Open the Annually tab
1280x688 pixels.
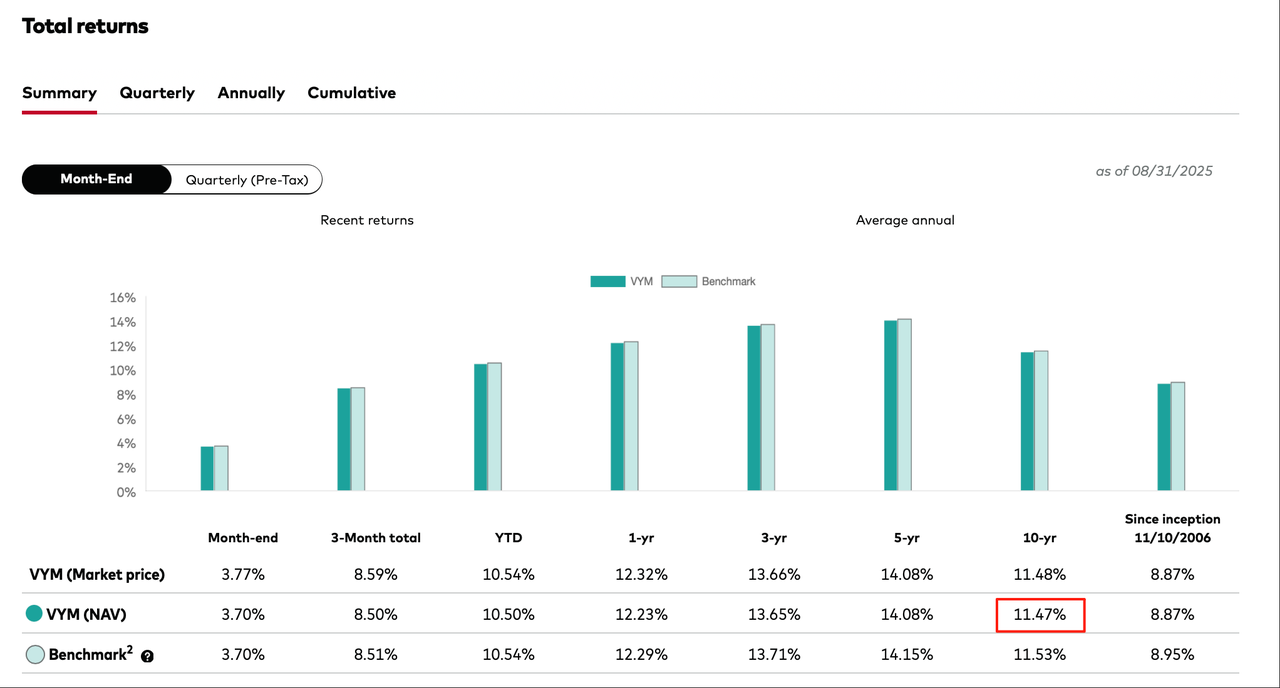(251, 93)
